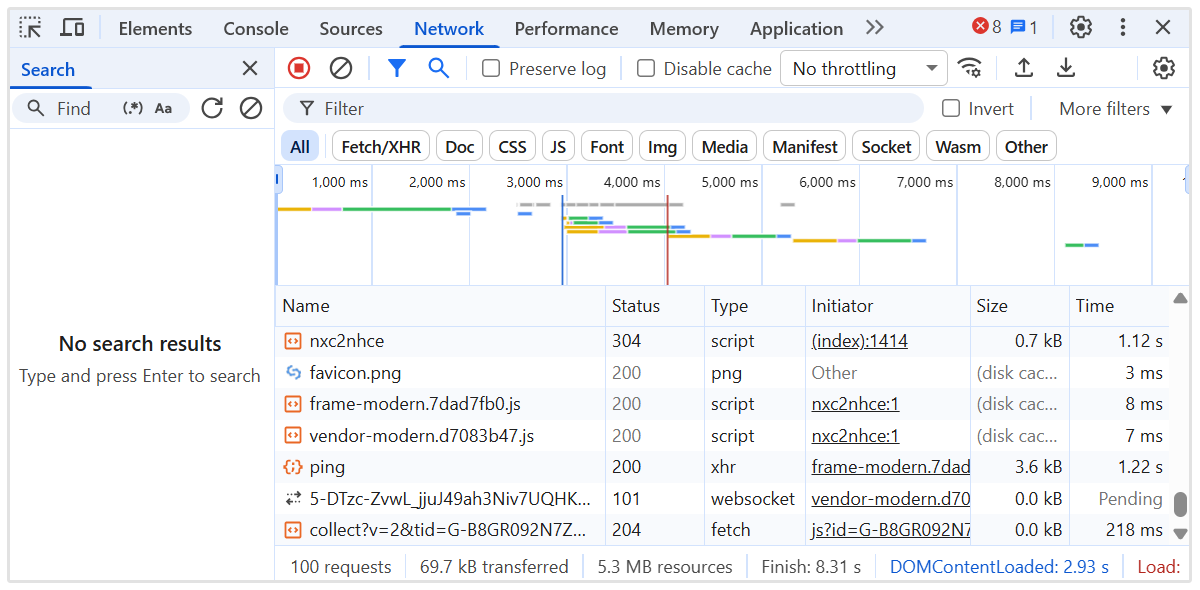Import a HAR file using upload icon
This screenshot has height=590, width=1200.
tap(1021, 68)
